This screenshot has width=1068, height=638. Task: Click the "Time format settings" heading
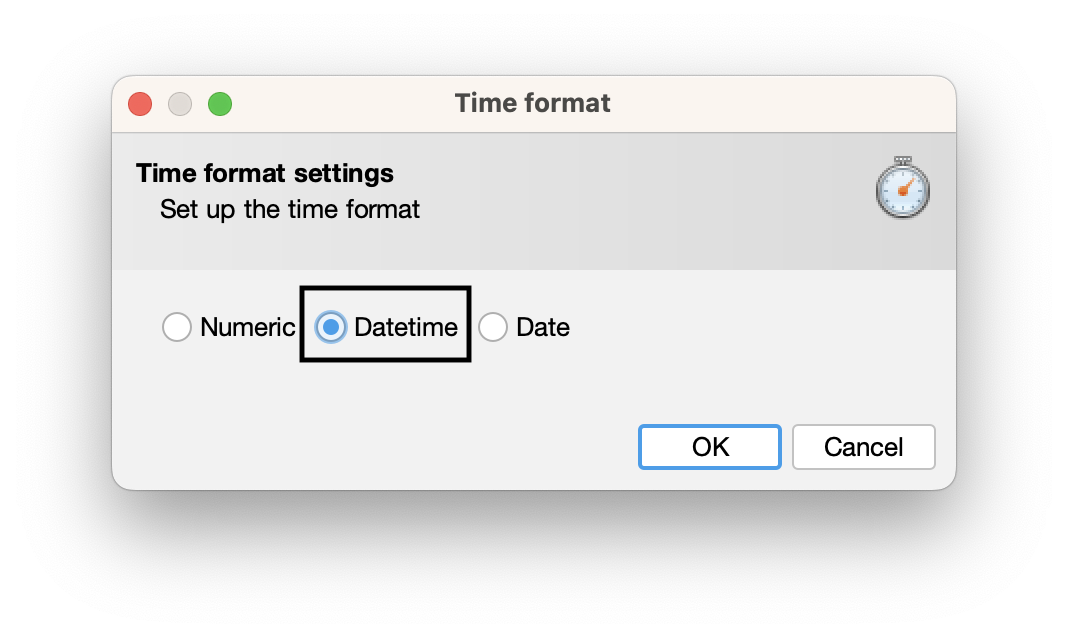point(265,173)
